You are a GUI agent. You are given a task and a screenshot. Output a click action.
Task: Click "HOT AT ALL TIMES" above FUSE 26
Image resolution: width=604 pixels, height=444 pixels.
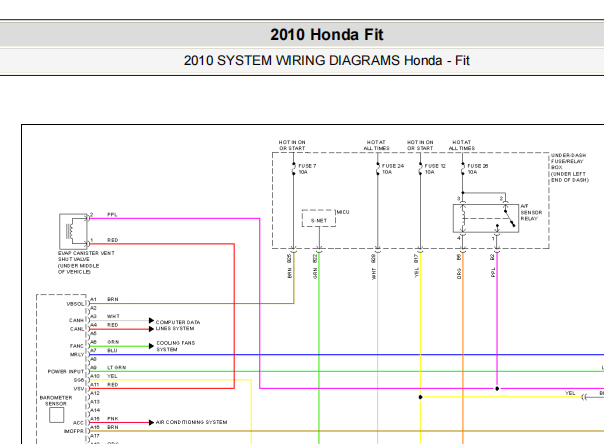[461, 145]
